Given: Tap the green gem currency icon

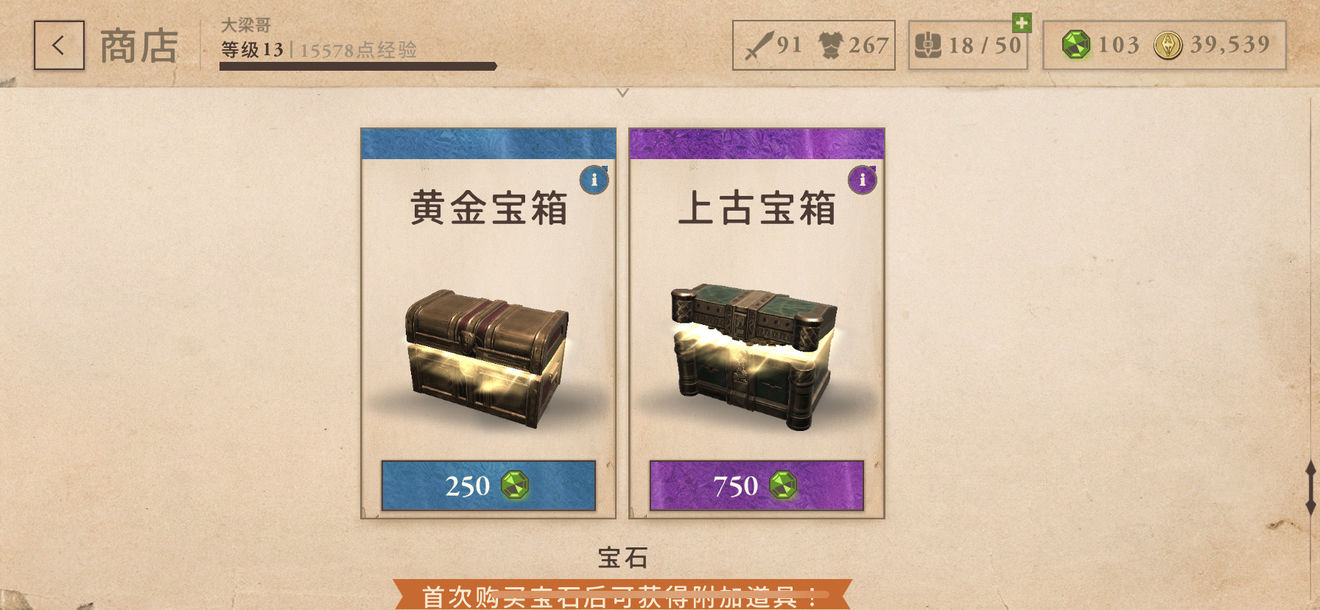Looking at the screenshot, I should (1076, 45).
